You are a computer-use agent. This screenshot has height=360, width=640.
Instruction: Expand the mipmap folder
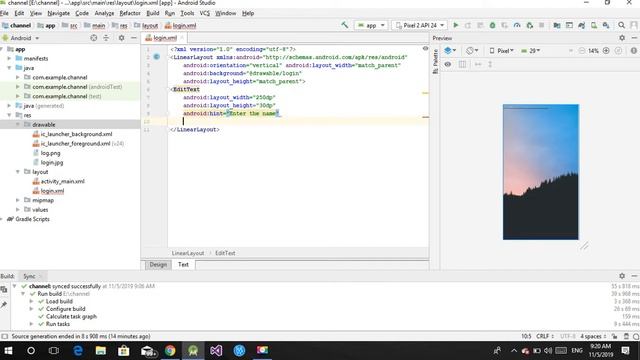(x=18, y=200)
